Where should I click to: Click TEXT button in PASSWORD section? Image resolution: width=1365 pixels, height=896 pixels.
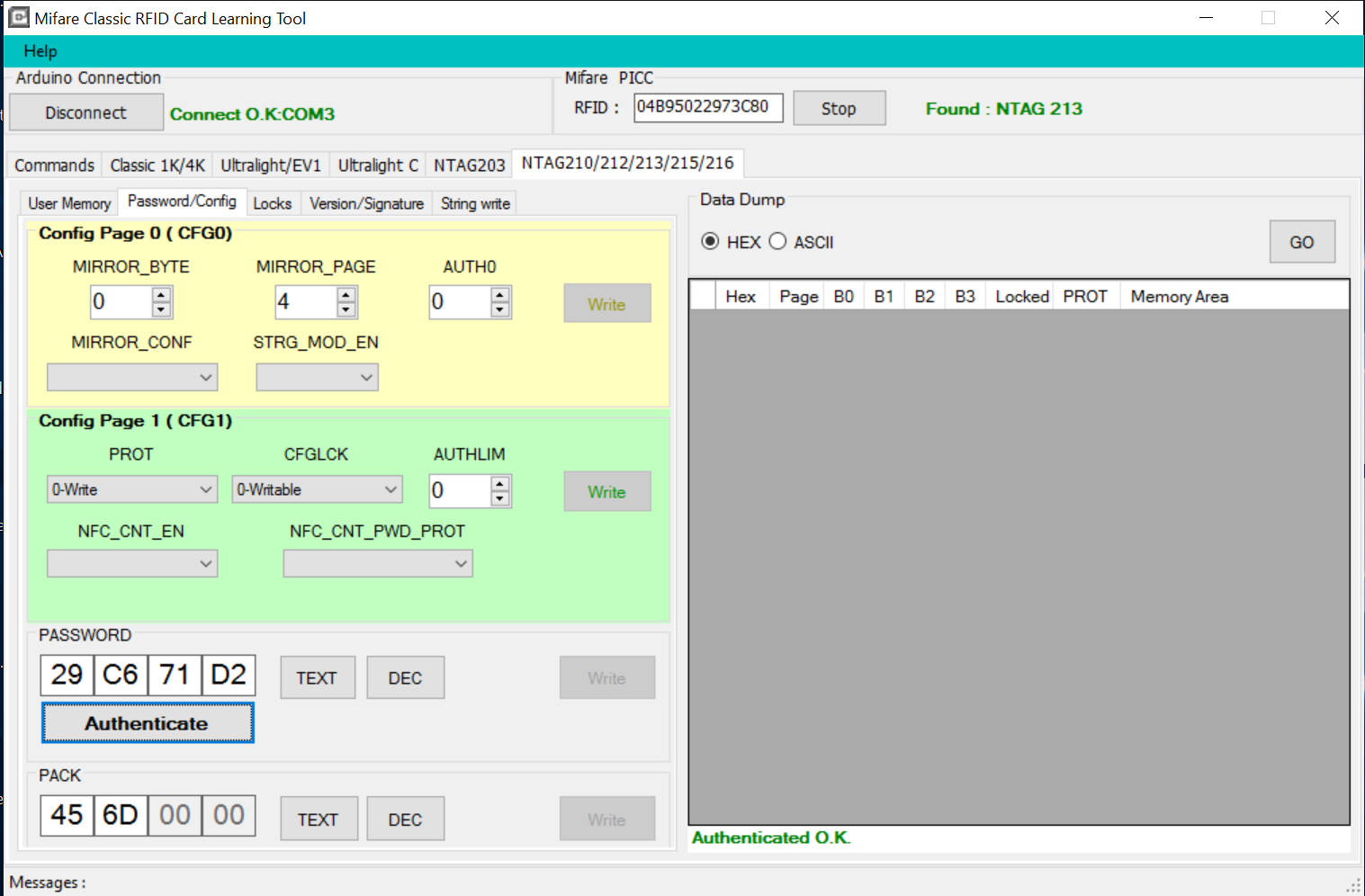318,677
